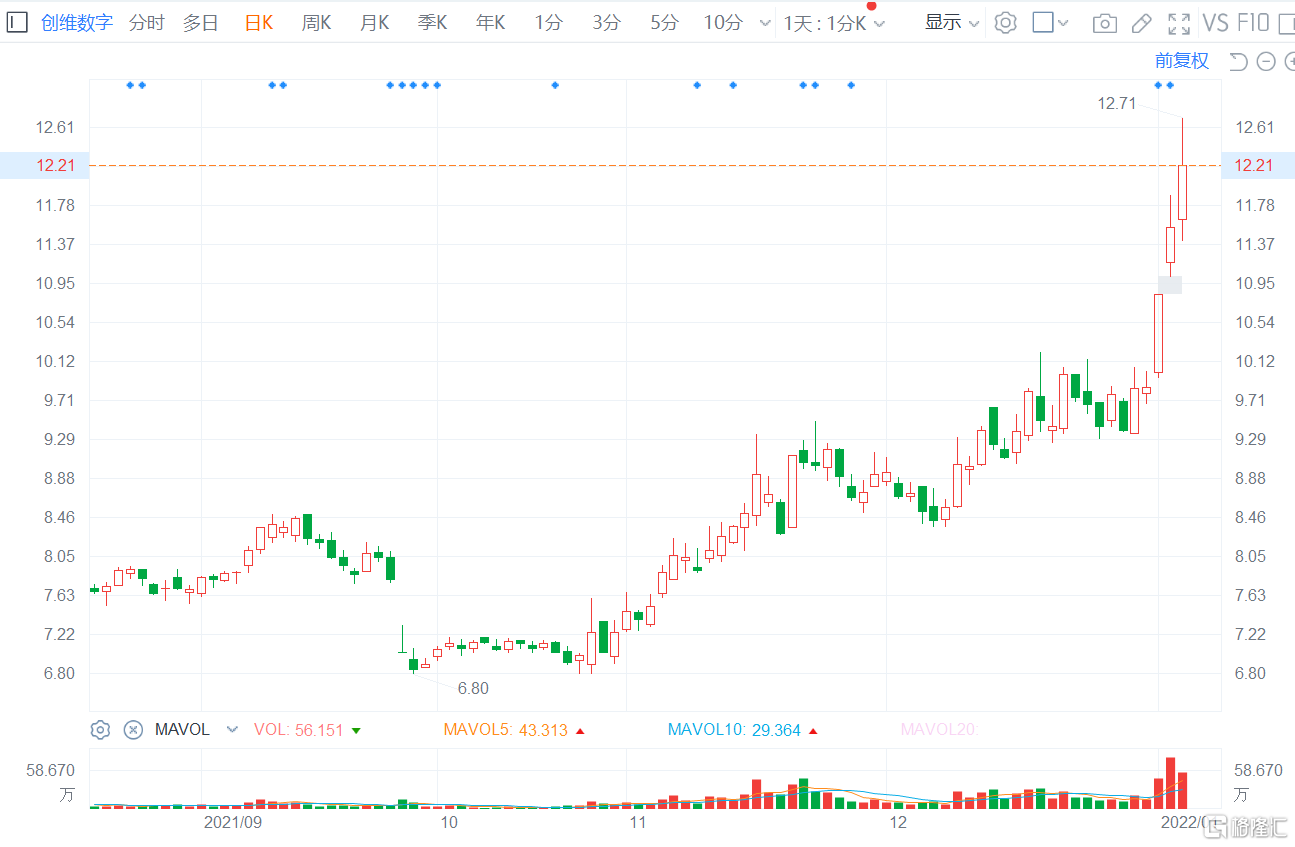Click 2021/09 date axis label
This screenshot has width=1295, height=847.
(x=233, y=822)
